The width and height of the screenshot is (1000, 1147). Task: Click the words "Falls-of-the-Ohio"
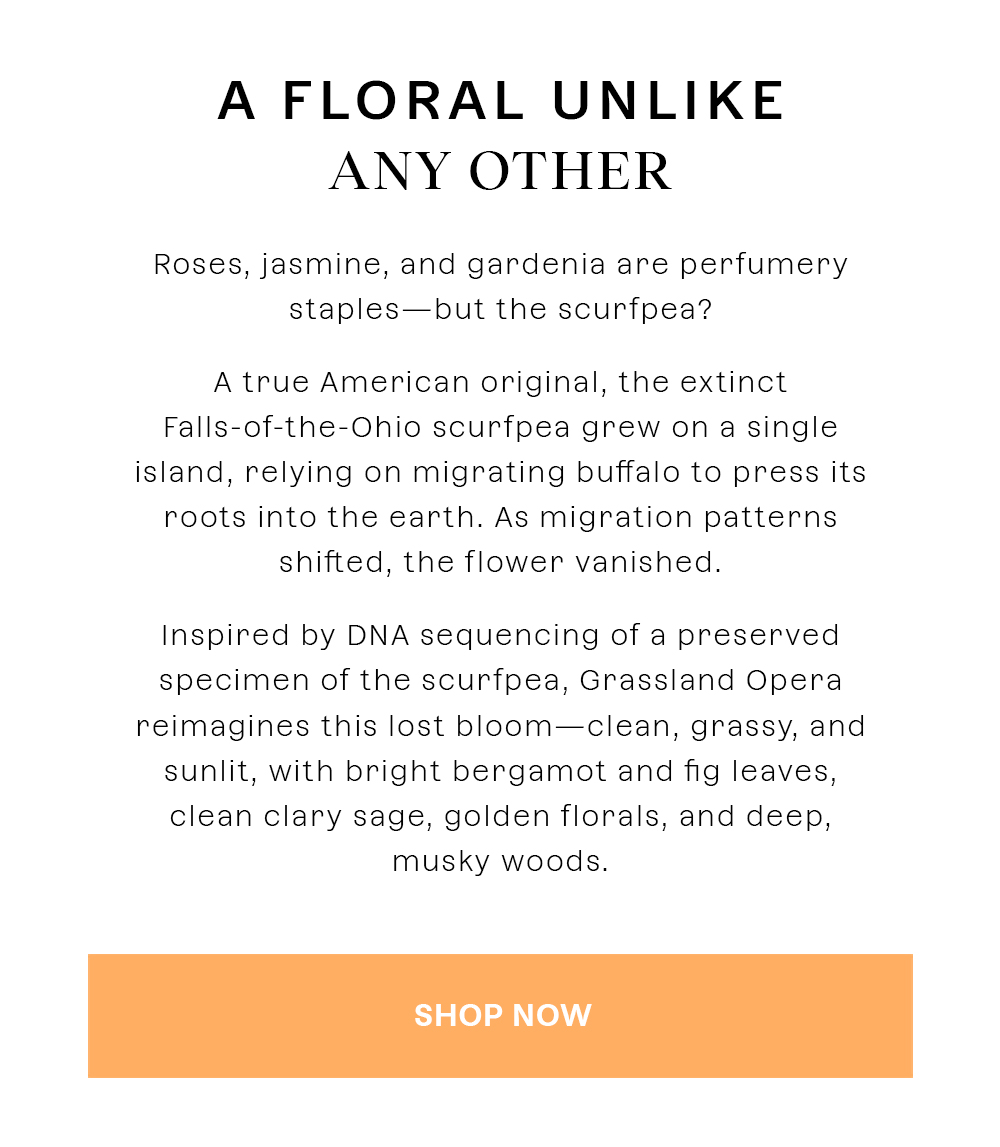292,427
